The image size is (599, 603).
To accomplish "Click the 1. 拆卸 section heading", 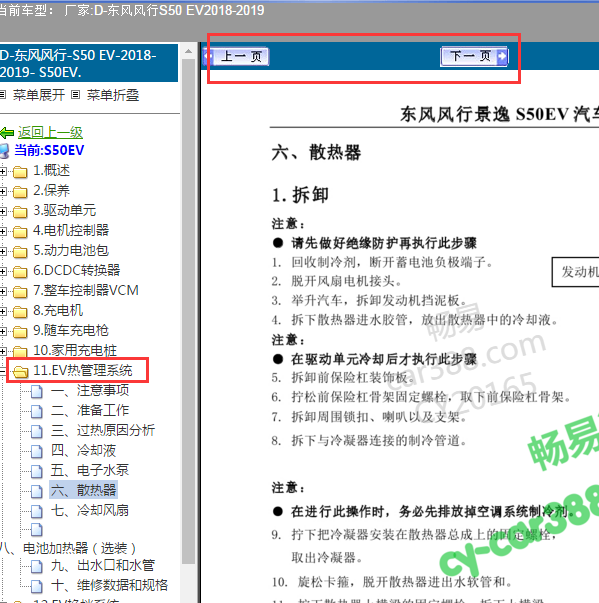I will point(300,195).
